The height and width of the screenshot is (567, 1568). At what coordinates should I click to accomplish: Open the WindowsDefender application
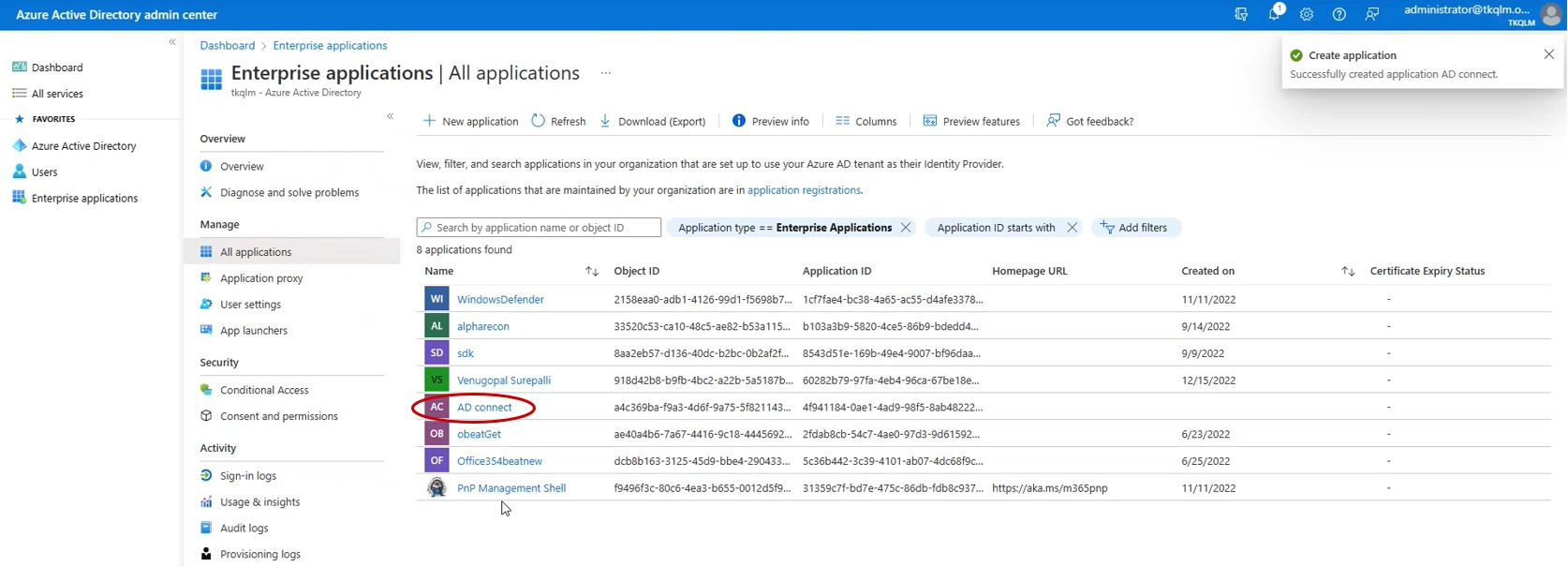tap(500, 300)
